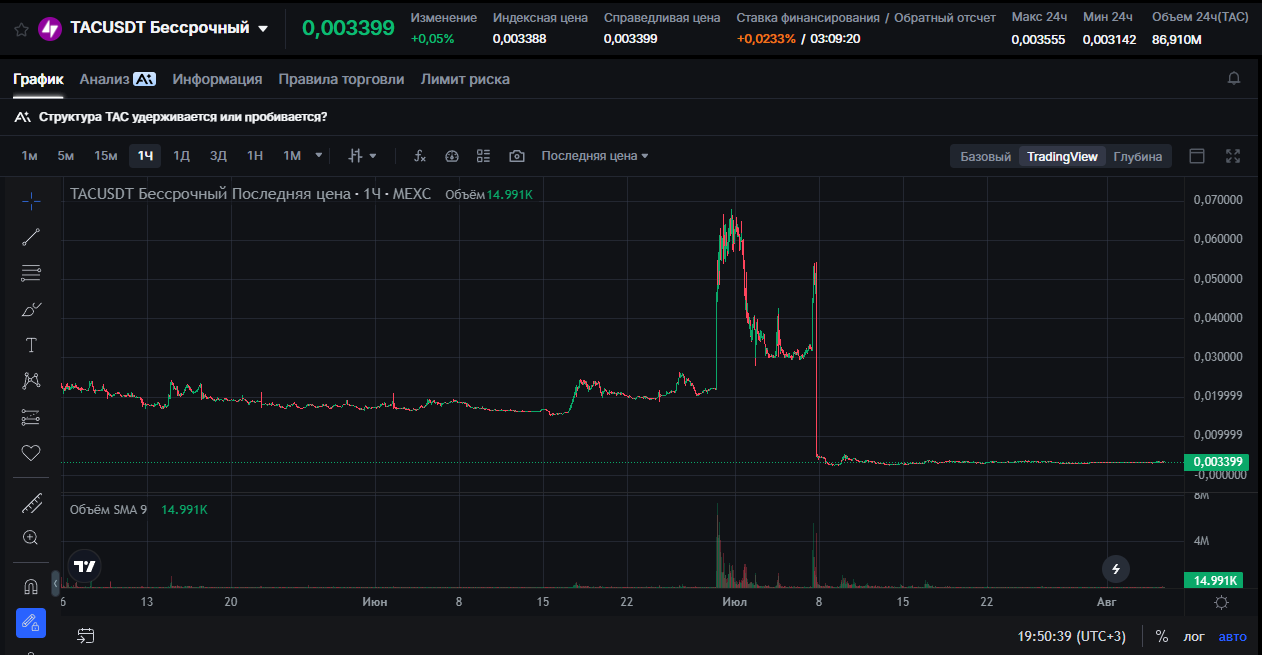
Task: Select the 15м timeframe
Action: (105, 156)
